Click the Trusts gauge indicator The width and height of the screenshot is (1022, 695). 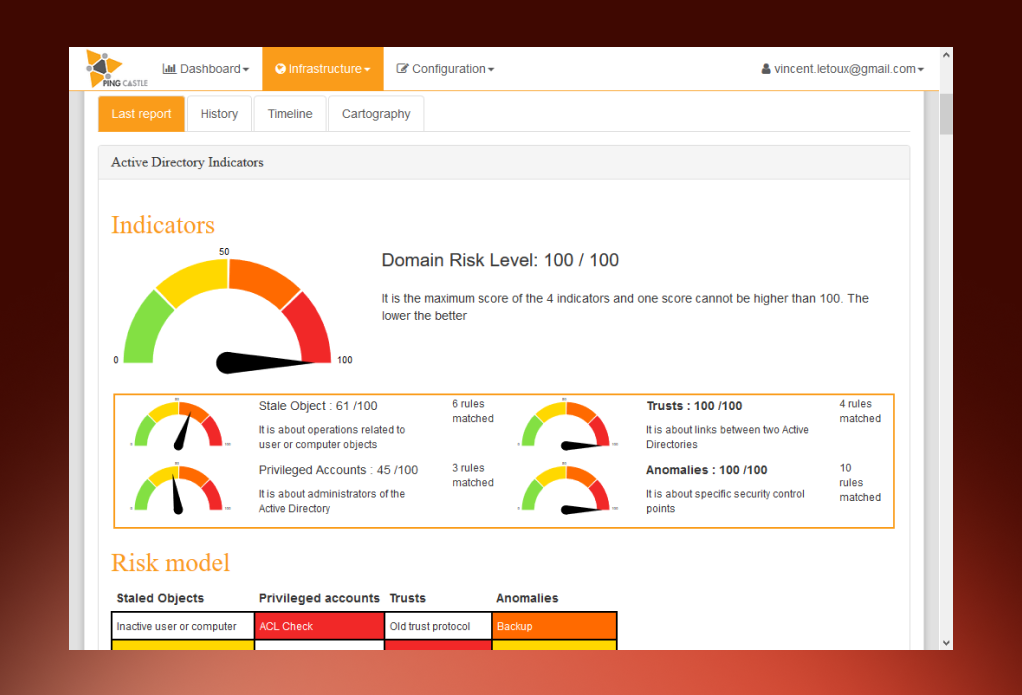coord(567,424)
